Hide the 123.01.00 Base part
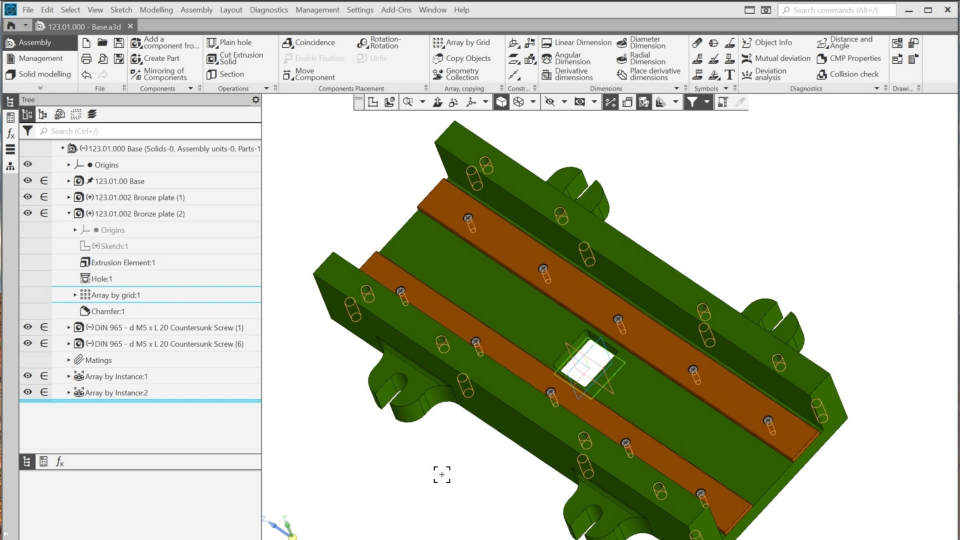Image resolution: width=960 pixels, height=540 pixels. pyautogui.click(x=28, y=181)
